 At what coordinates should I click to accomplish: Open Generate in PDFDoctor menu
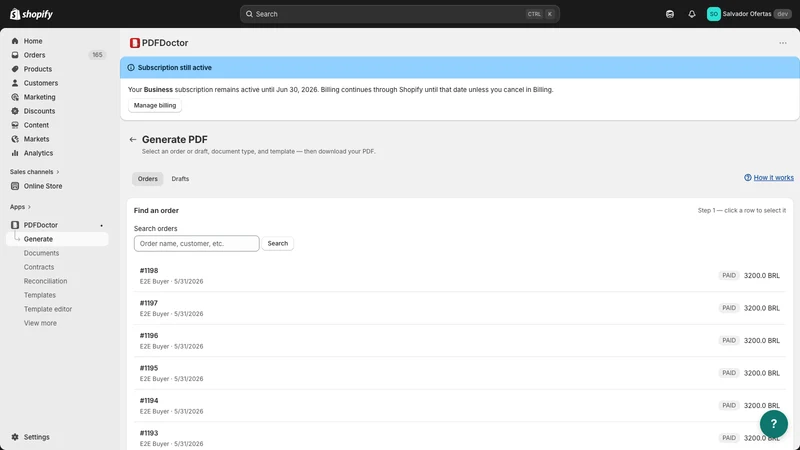38,239
